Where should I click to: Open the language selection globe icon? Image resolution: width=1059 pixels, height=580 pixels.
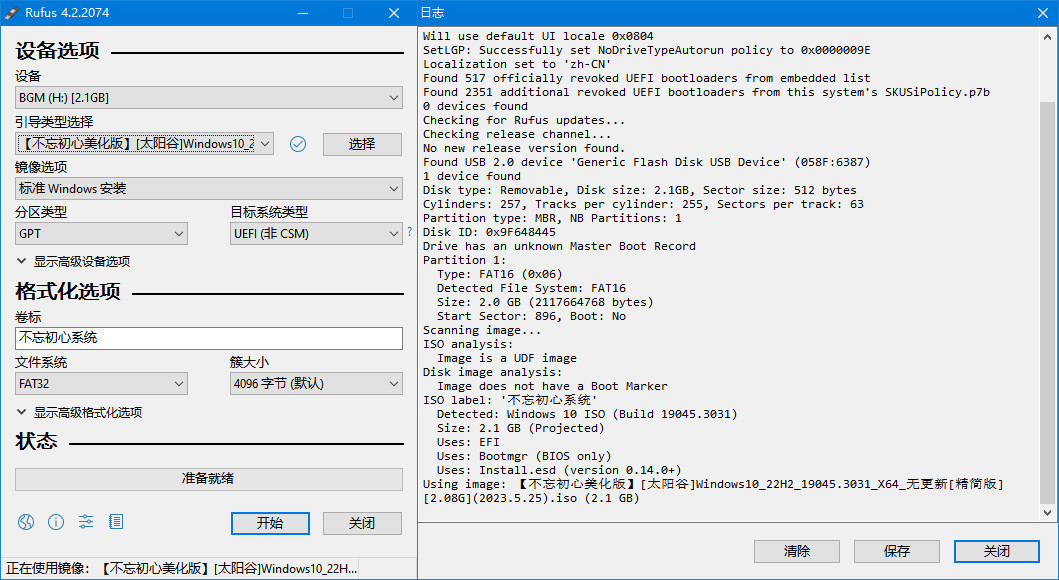(25, 522)
